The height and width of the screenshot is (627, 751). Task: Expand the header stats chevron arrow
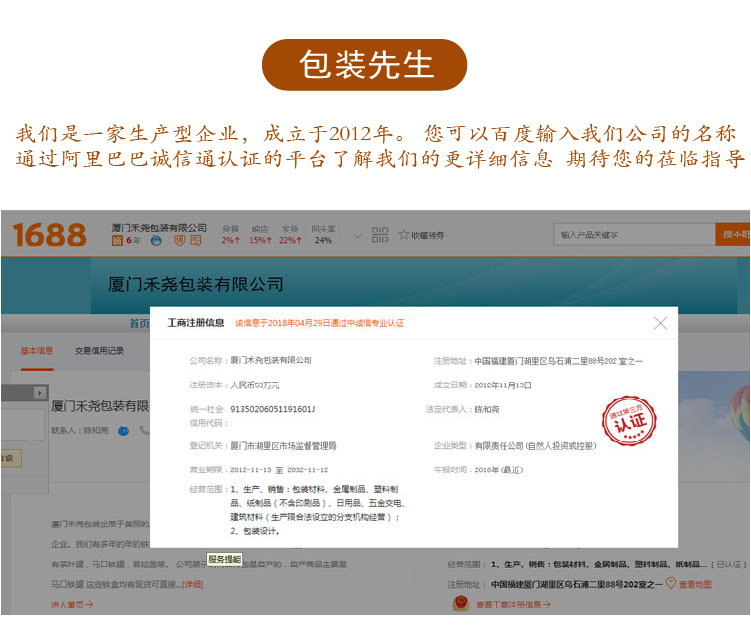[x=357, y=236]
